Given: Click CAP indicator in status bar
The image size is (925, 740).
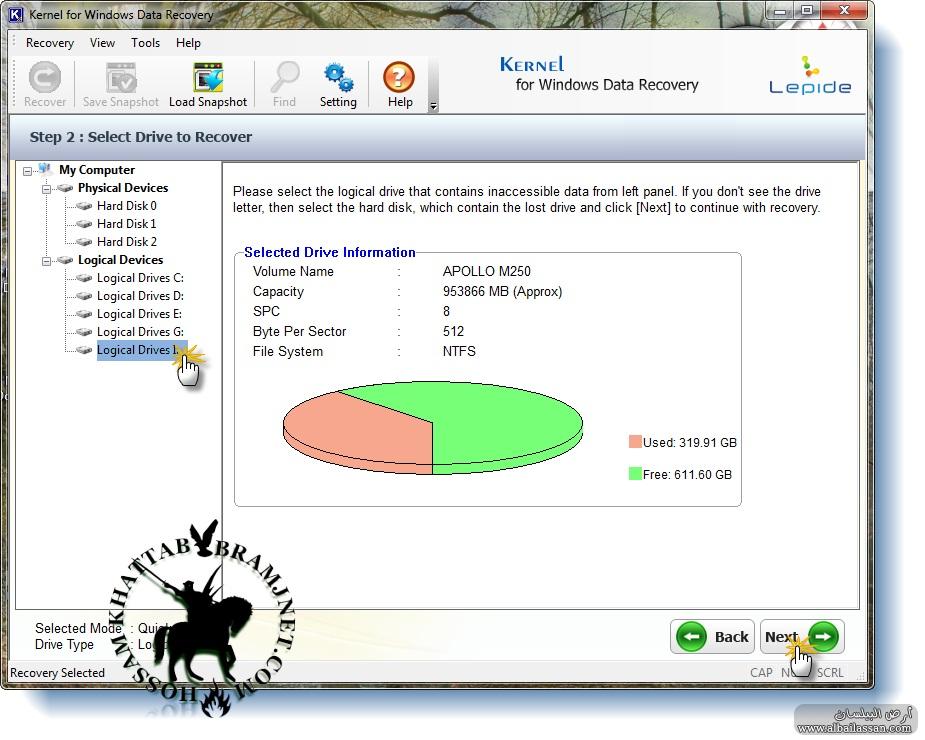Looking at the screenshot, I should tap(761, 673).
